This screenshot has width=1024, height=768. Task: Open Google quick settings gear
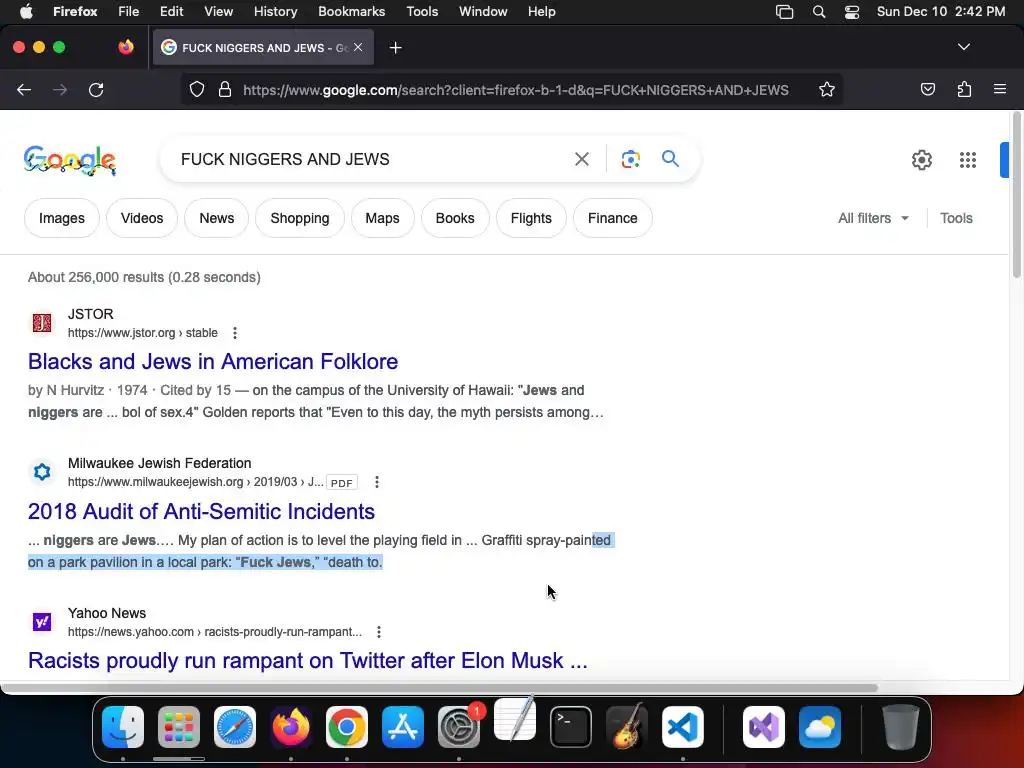[921, 160]
